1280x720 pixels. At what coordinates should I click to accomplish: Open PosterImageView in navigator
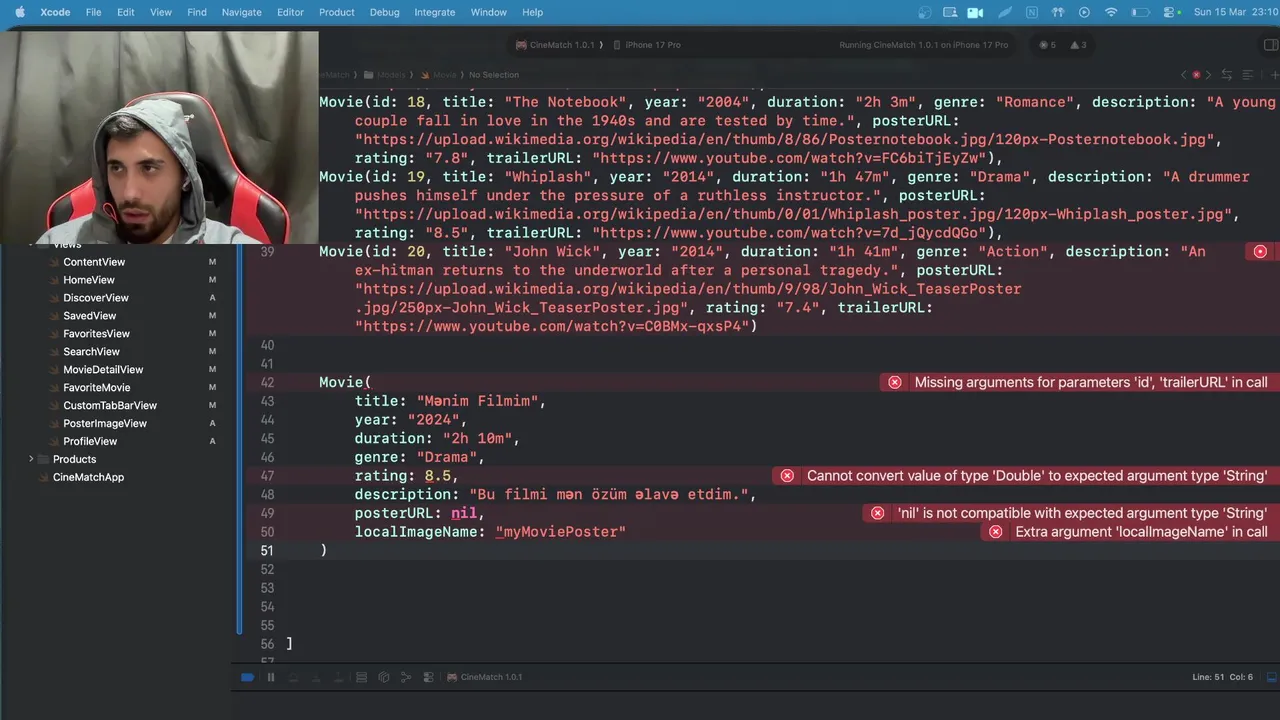(105, 424)
